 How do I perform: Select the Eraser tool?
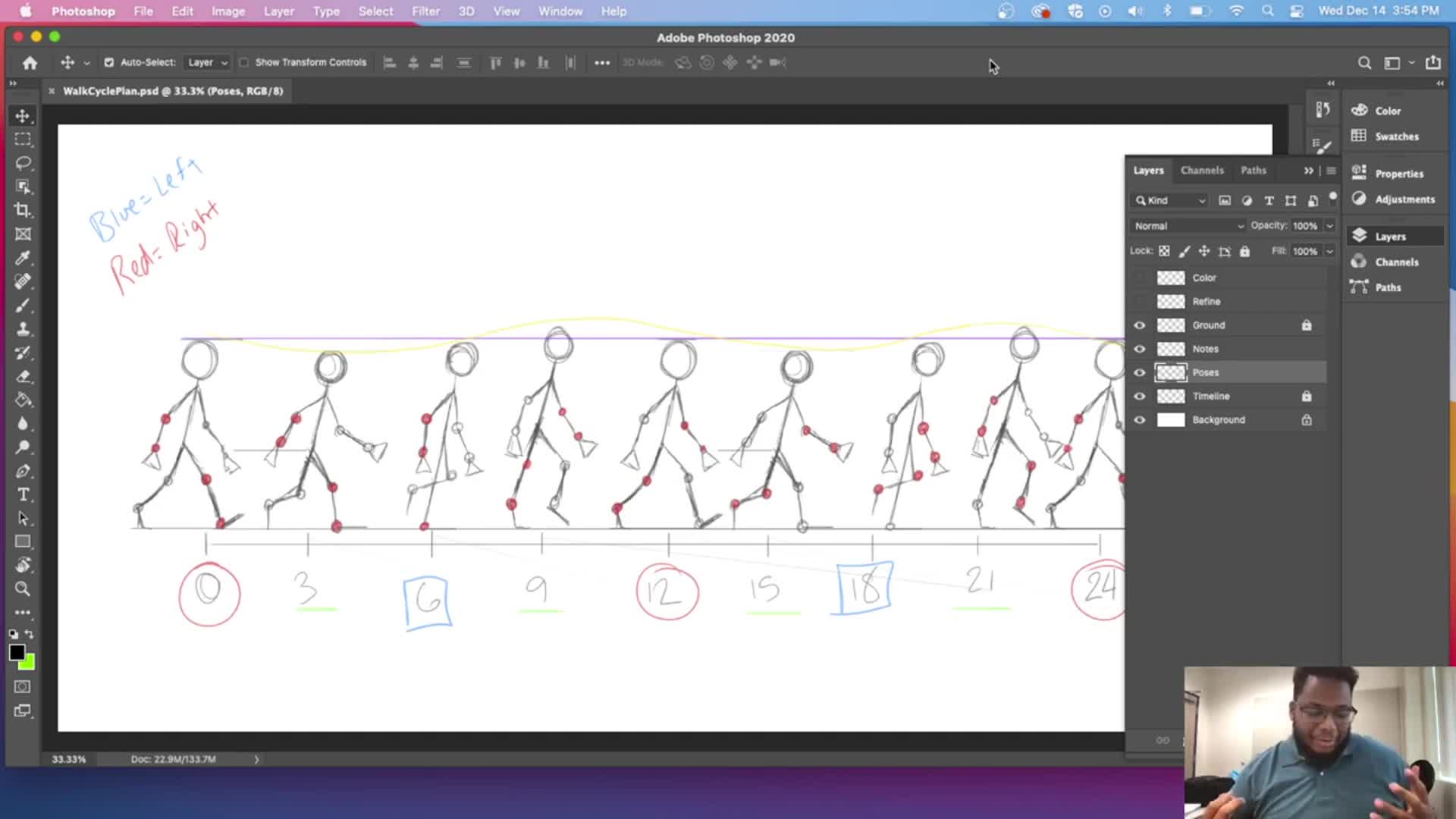click(x=23, y=377)
